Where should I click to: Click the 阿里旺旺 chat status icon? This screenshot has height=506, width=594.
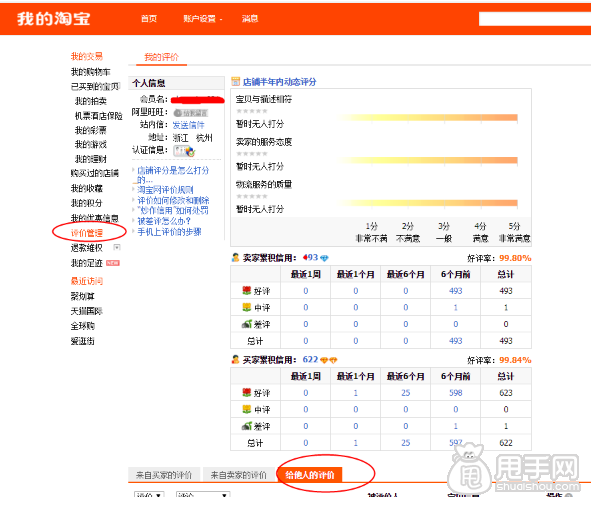(191, 113)
